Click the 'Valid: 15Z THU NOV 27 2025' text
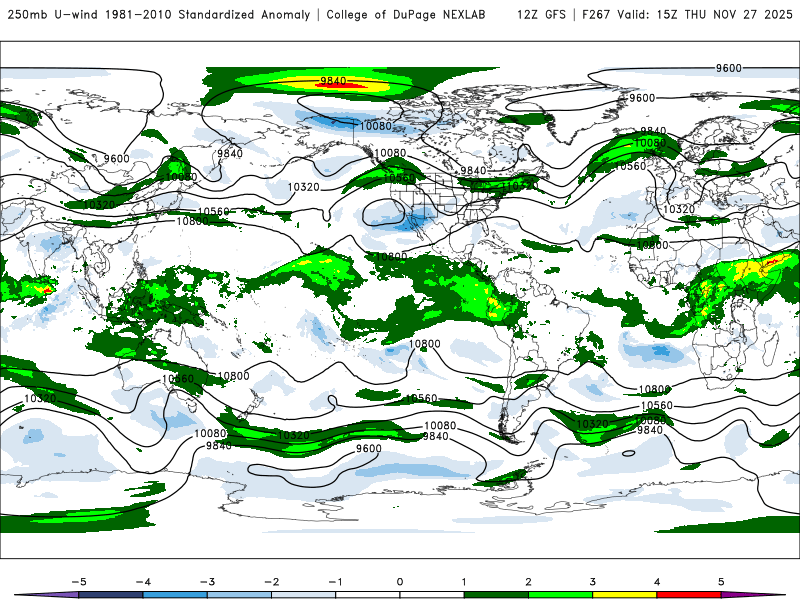The width and height of the screenshot is (800, 600). 705,14
